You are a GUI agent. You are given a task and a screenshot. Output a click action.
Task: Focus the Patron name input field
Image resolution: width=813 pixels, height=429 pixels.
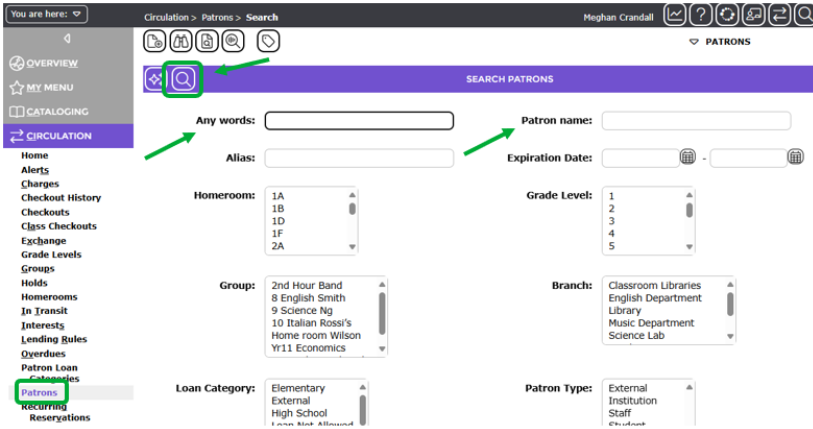pos(696,121)
